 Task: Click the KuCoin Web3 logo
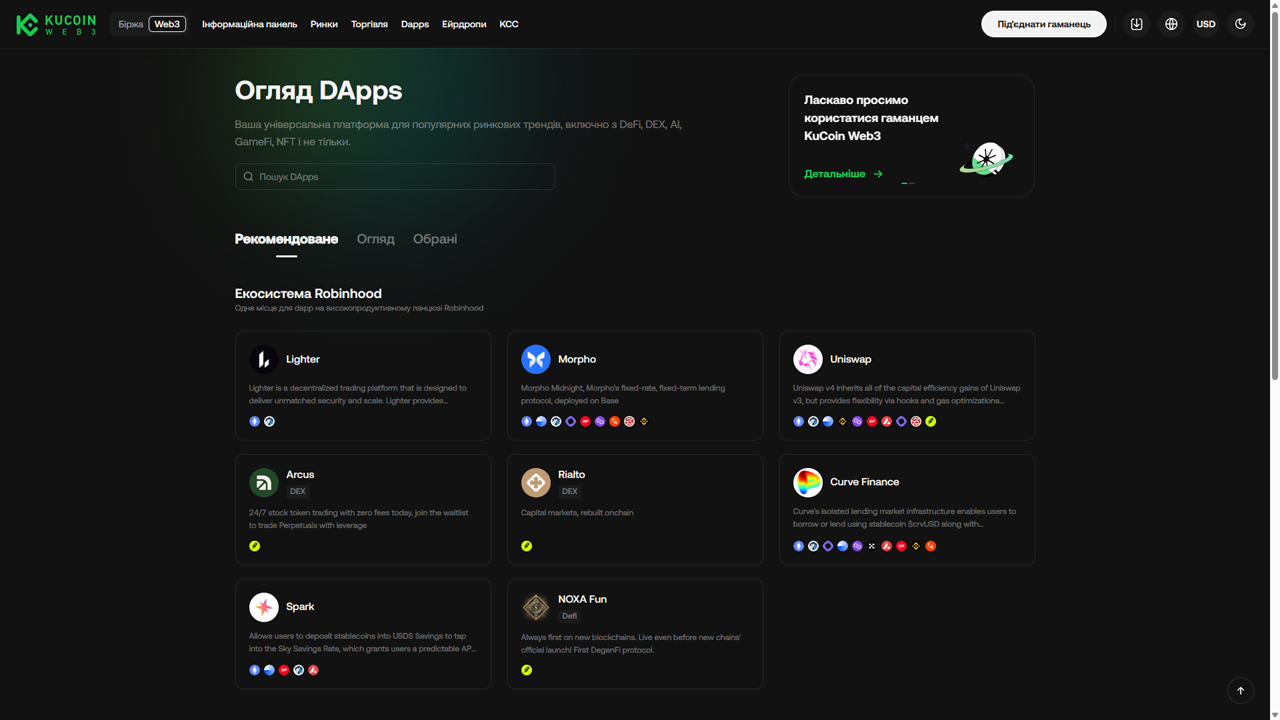pyautogui.click(x=56, y=24)
